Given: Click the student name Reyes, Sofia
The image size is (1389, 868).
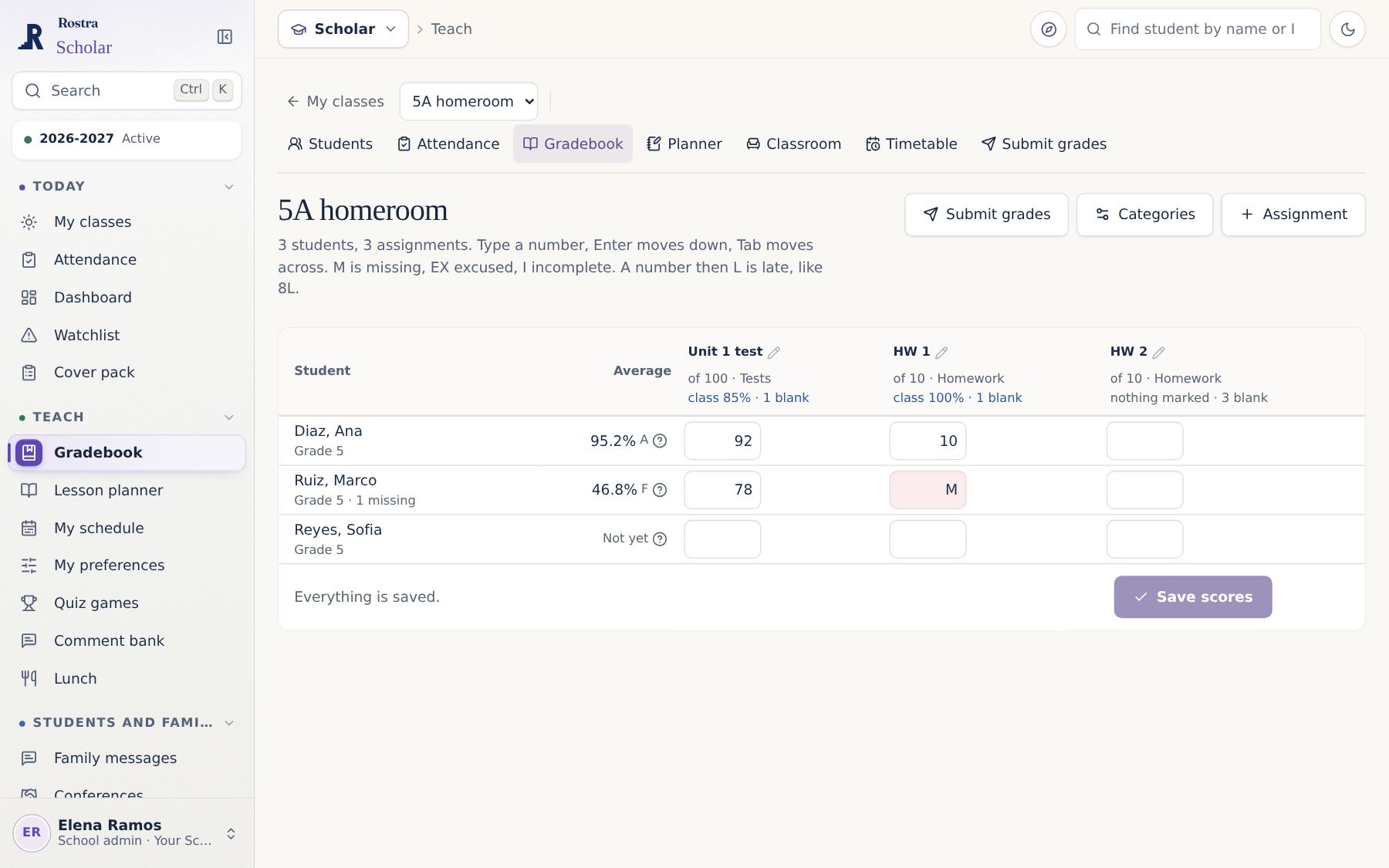Looking at the screenshot, I should [338, 530].
